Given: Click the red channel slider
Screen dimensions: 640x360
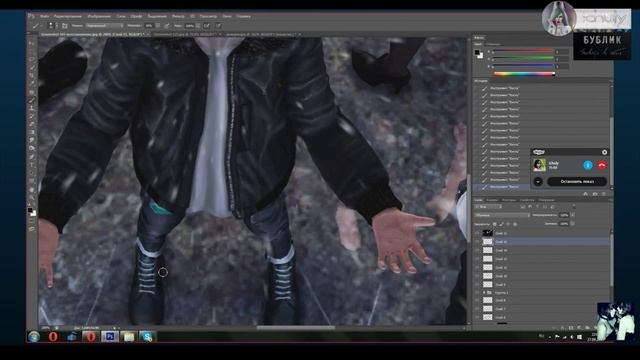Looking at the screenshot, I should click(524, 52).
